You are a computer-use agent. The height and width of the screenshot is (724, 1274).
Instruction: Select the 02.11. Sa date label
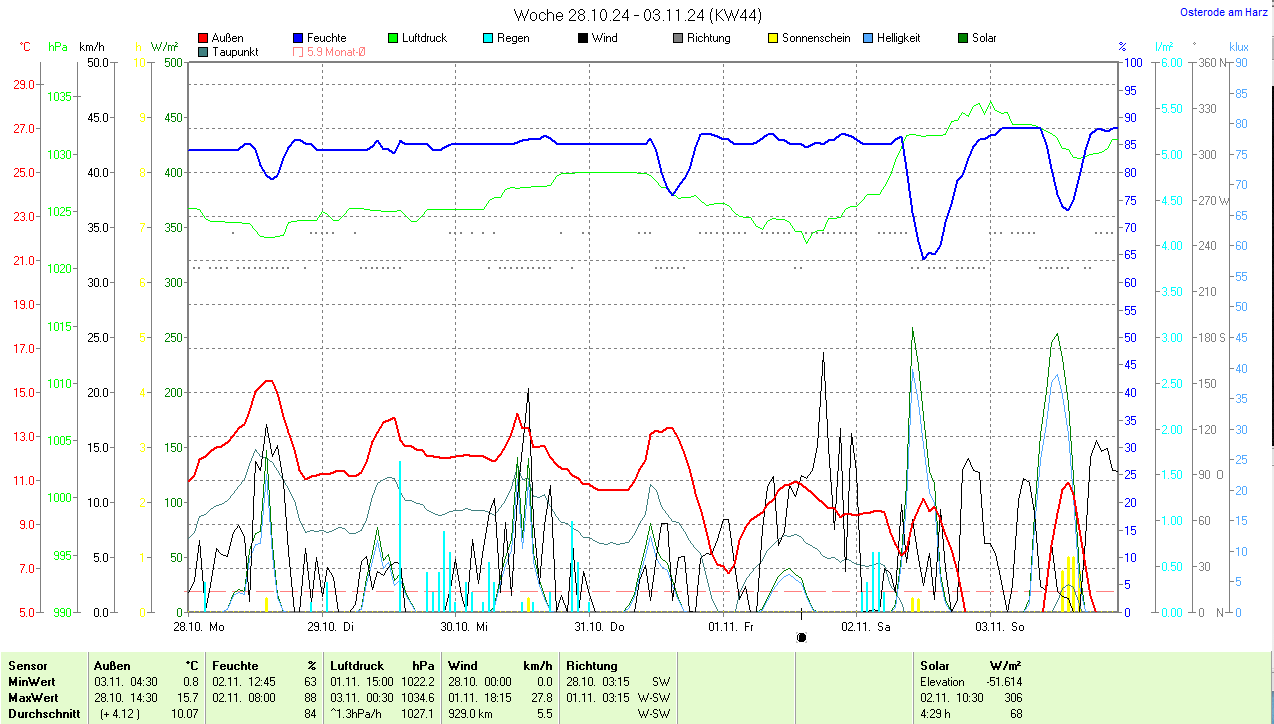(x=866, y=627)
